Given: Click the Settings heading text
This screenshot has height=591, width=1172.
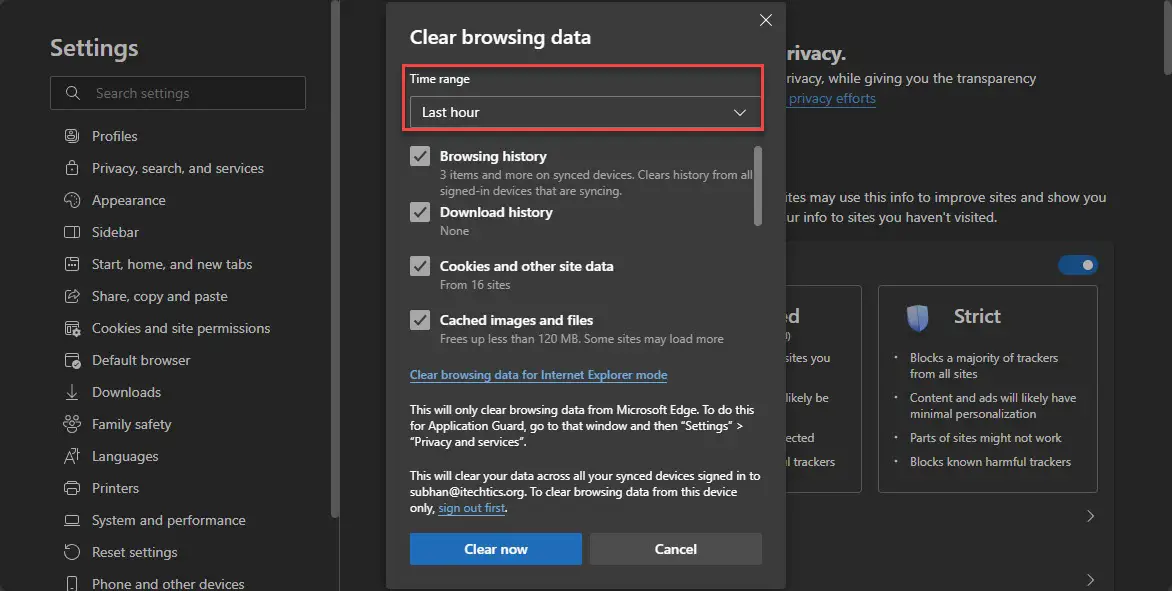Looking at the screenshot, I should [x=94, y=48].
